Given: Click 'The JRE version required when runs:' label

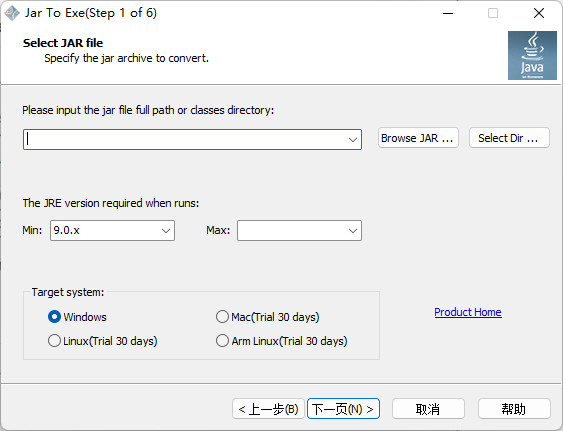Looking at the screenshot, I should pyautogui.click(x=111, y=203).
